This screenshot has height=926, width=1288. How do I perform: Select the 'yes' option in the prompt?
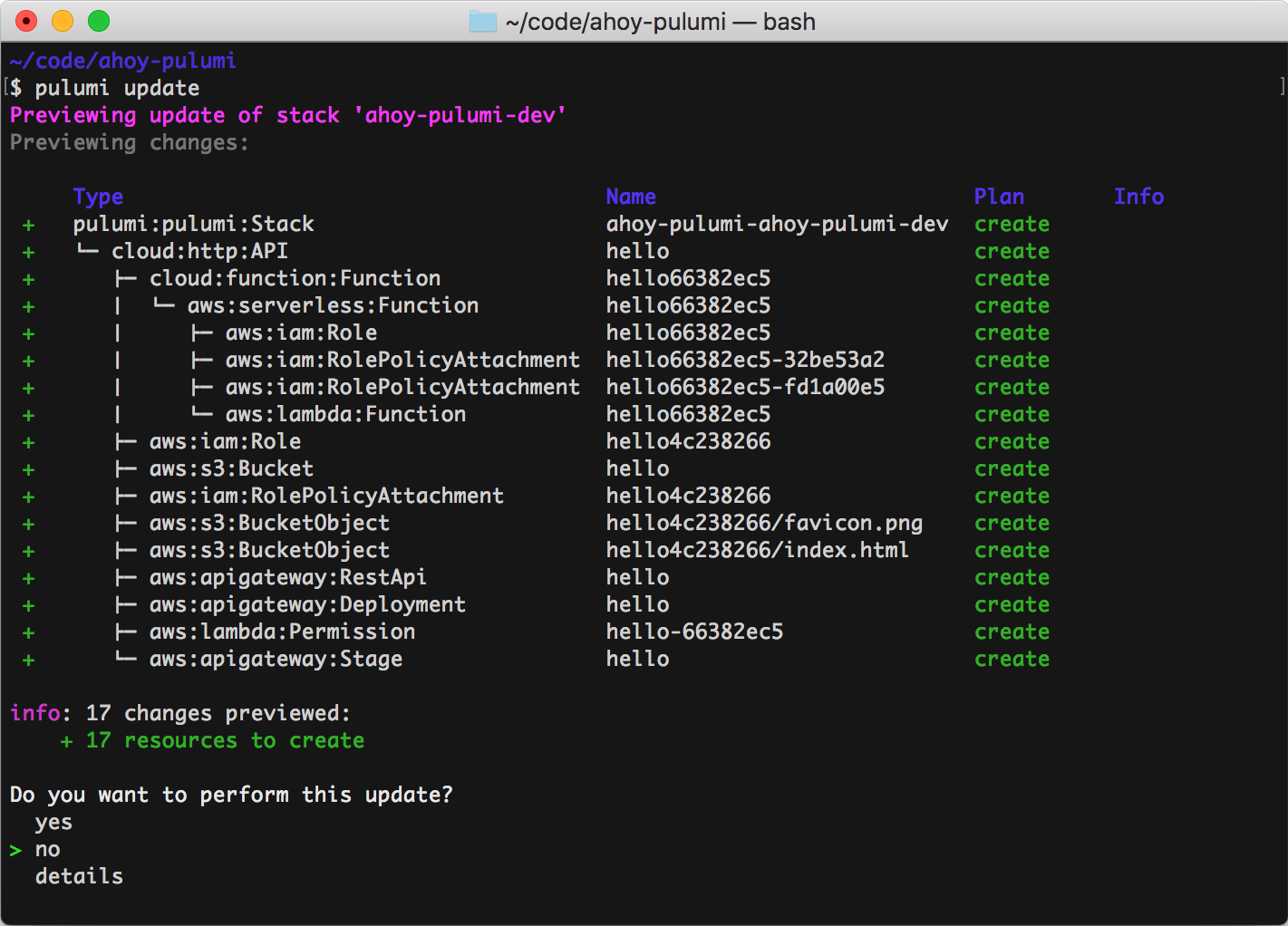(53, 822)
